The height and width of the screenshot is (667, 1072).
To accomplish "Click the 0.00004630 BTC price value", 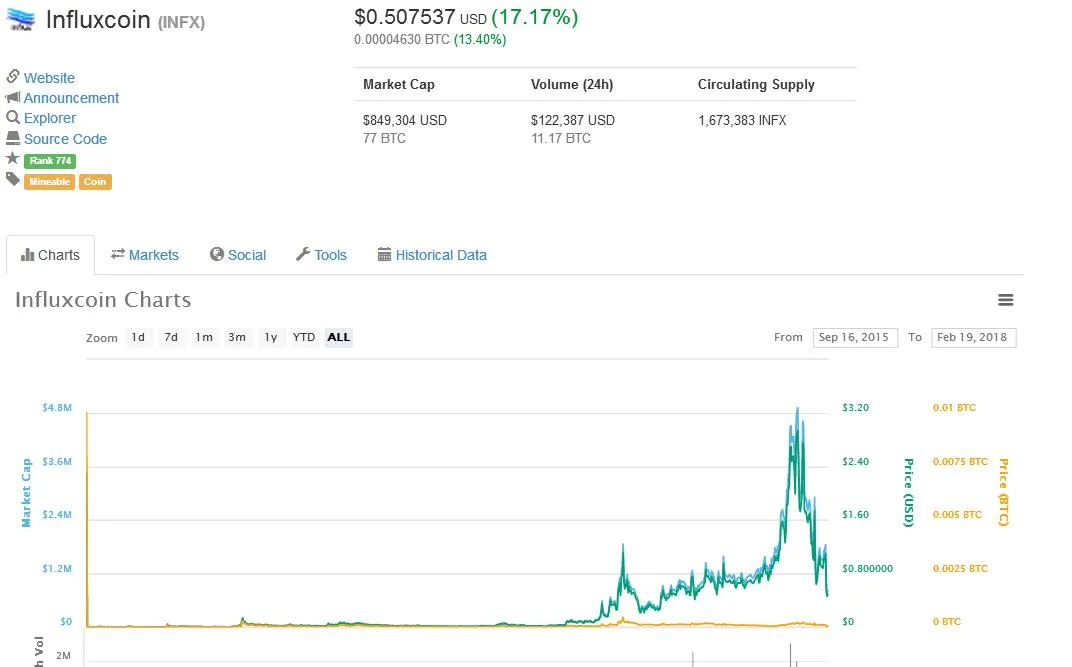I will pos(401,40).
